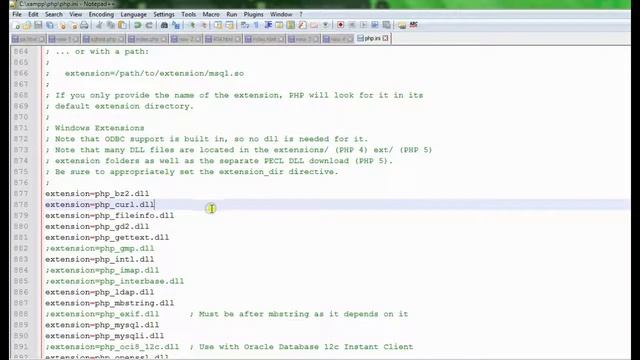Click line 'extension=php_gettext.dll'
This screenshot has width=640, height=360.
coord(107,238)
